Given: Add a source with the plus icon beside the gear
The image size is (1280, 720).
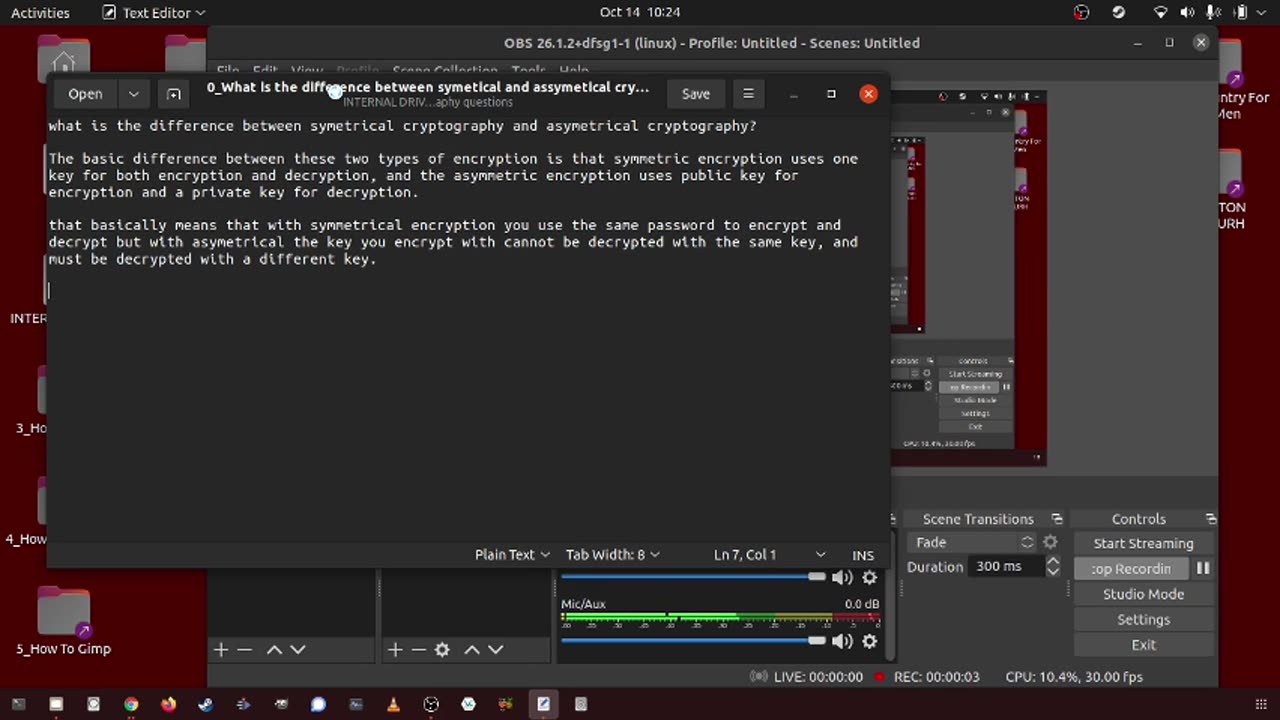Looking at the screenshot, I should coord(395,649).
